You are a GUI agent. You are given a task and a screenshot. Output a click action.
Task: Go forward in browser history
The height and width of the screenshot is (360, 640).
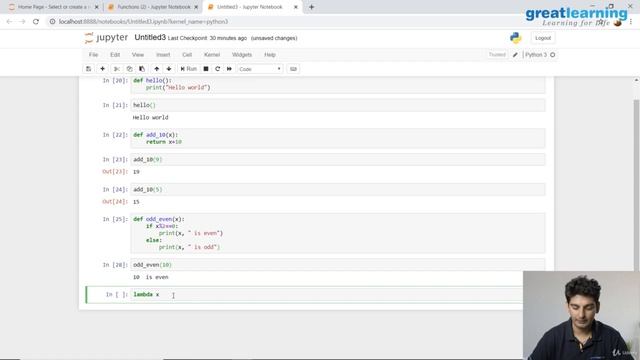22,22
